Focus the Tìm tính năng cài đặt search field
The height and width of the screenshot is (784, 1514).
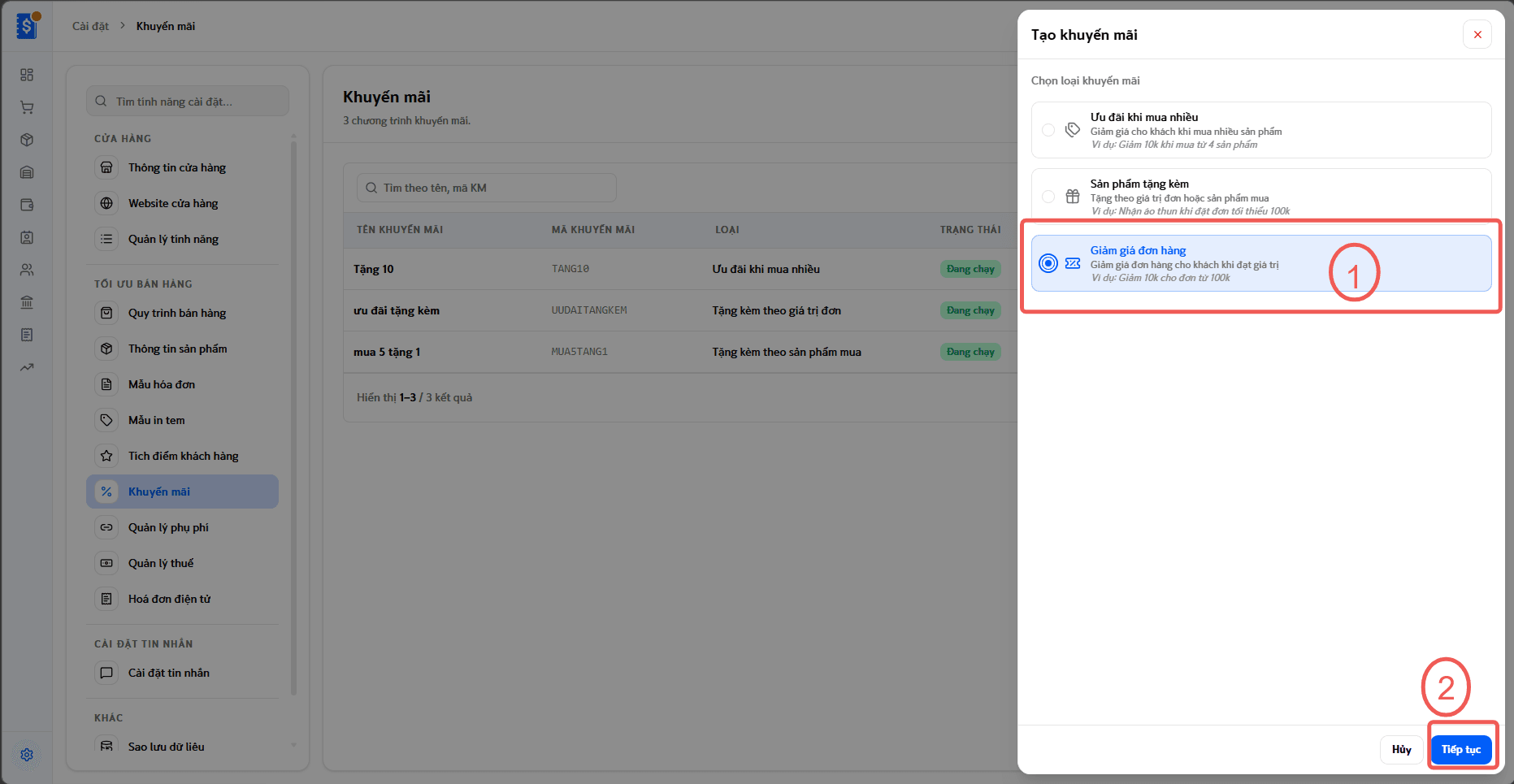(x=188, y=102)
